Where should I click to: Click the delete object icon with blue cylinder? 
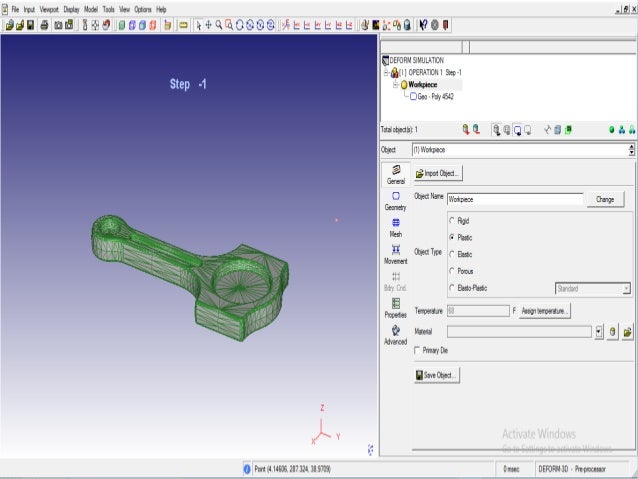tap(476, 130)
